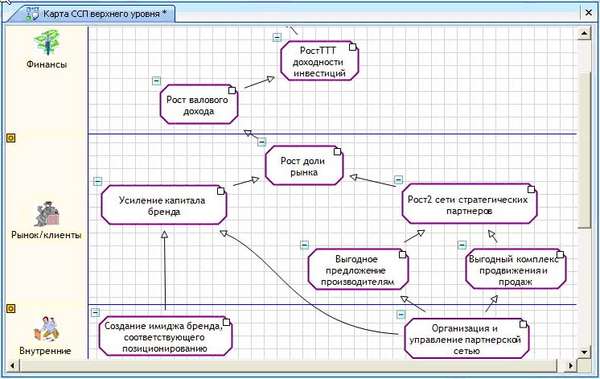Click the Внутренние perspective icon
Viewport: 600px width, 379px height.
tap(46, 328)
